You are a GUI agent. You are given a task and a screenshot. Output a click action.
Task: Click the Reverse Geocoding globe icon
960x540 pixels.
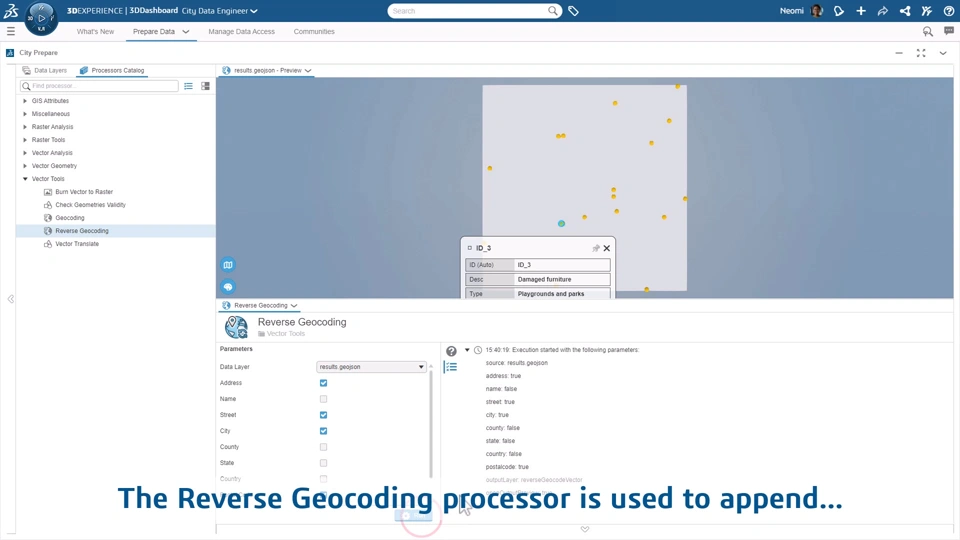[236, 327]
